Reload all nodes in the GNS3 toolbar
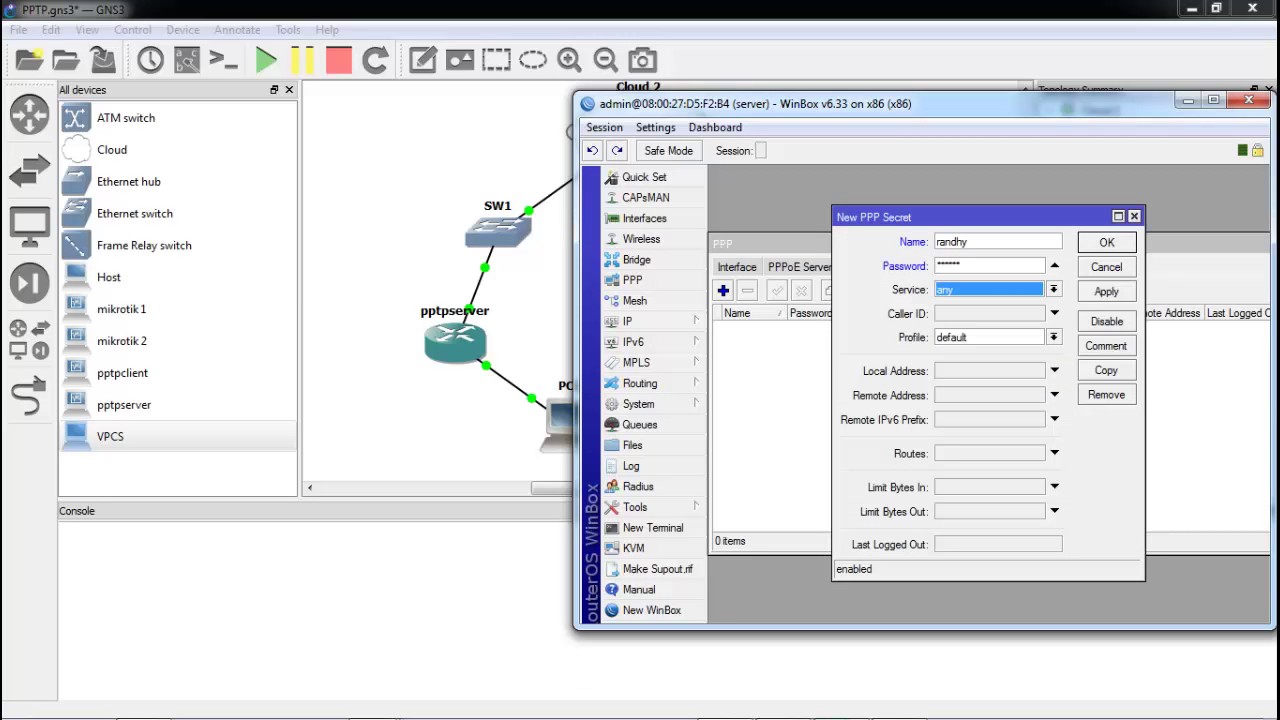This screenshot has height=720, width=1280. tap(375, 60)
